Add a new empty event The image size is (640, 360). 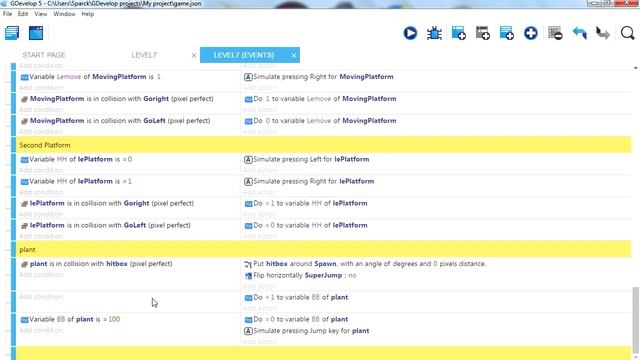tap(458, 33)
